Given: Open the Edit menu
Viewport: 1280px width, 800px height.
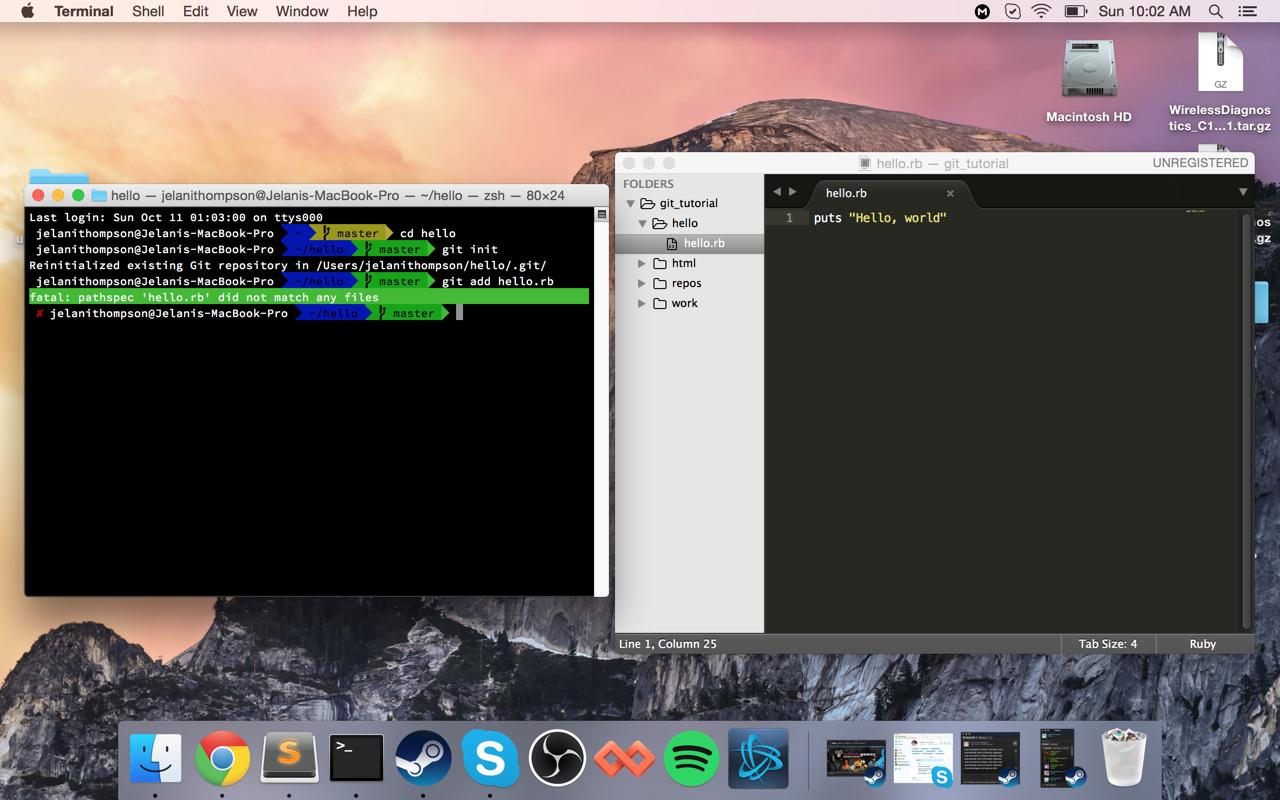Looking at the screenshot, I should (x=196, y=11).
